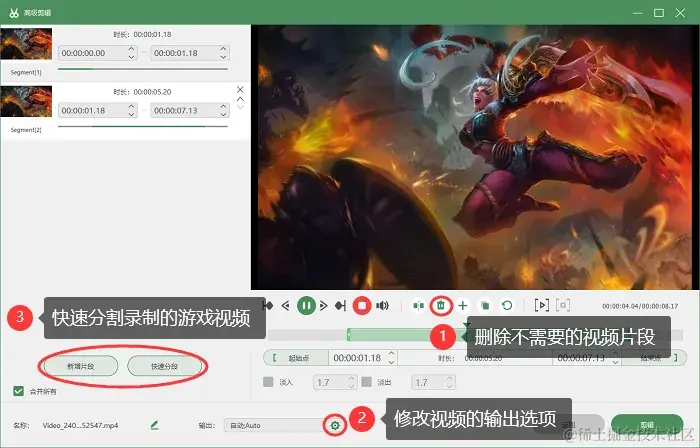Toggle the 合并所有 merge all checkbox
700x448 pixels.
pyautogui.click(x=18, y=391)
